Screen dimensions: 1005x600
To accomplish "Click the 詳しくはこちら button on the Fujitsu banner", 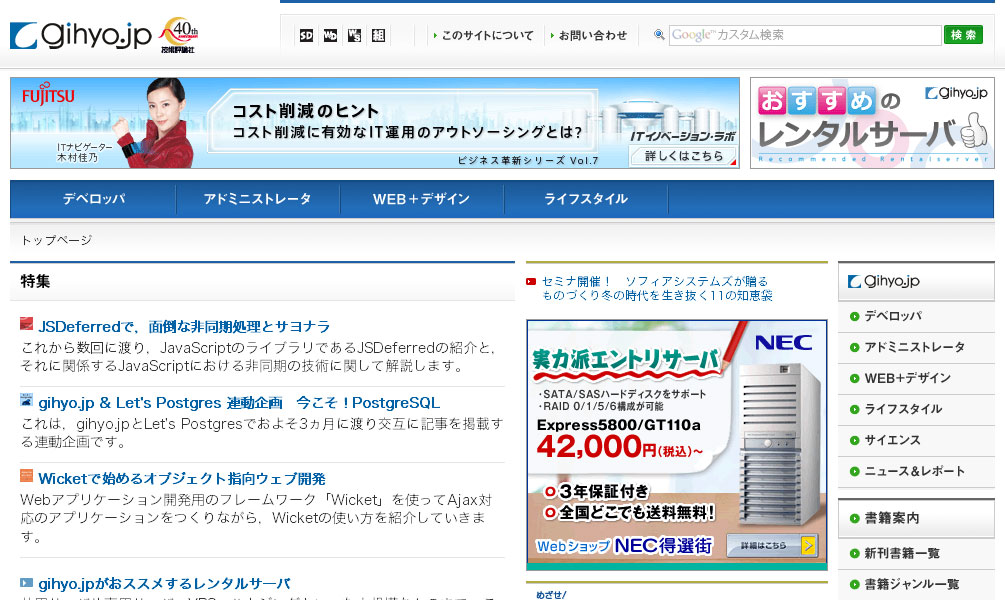I will [683, 156].
